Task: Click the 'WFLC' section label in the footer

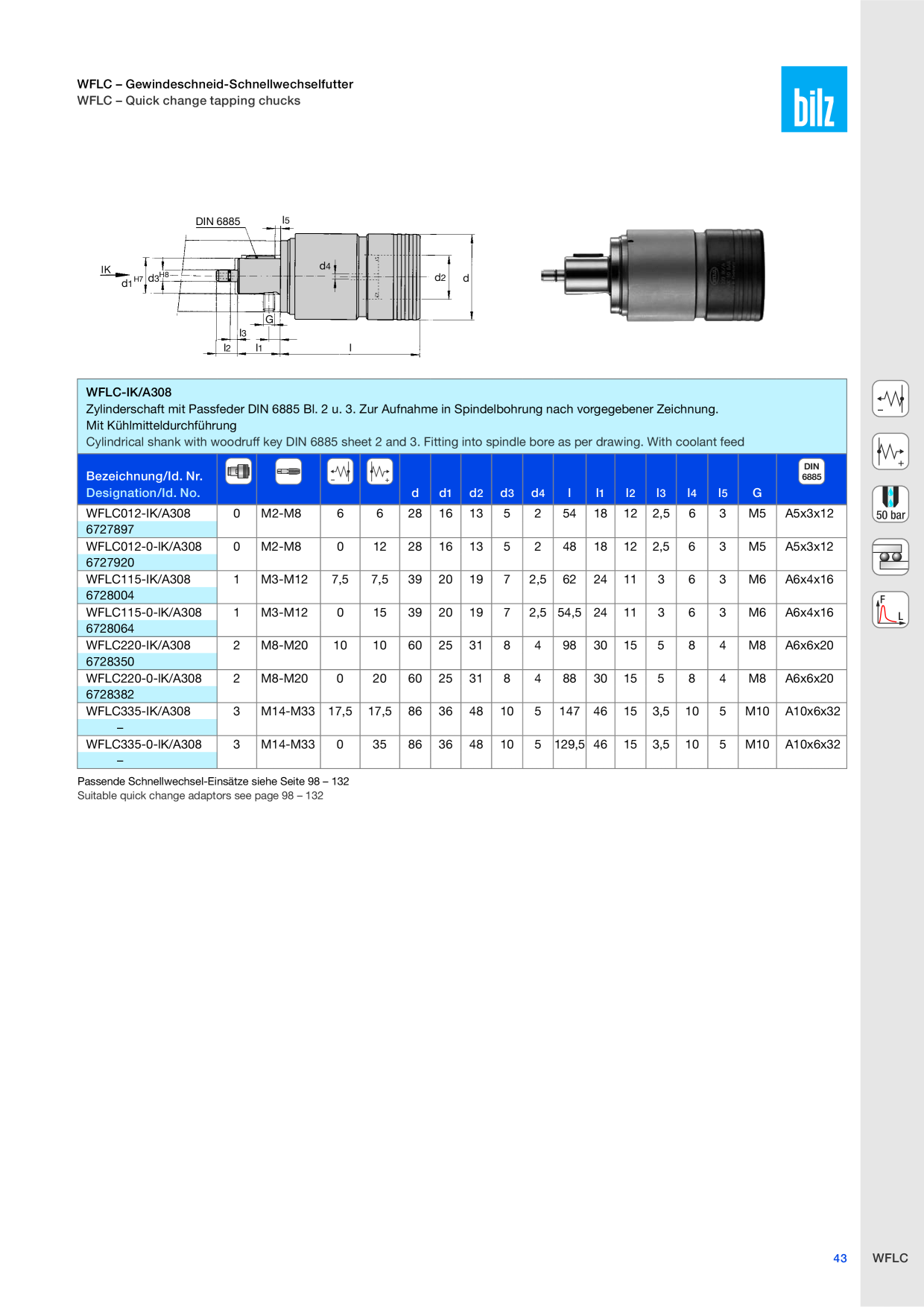Action: 890,1258
